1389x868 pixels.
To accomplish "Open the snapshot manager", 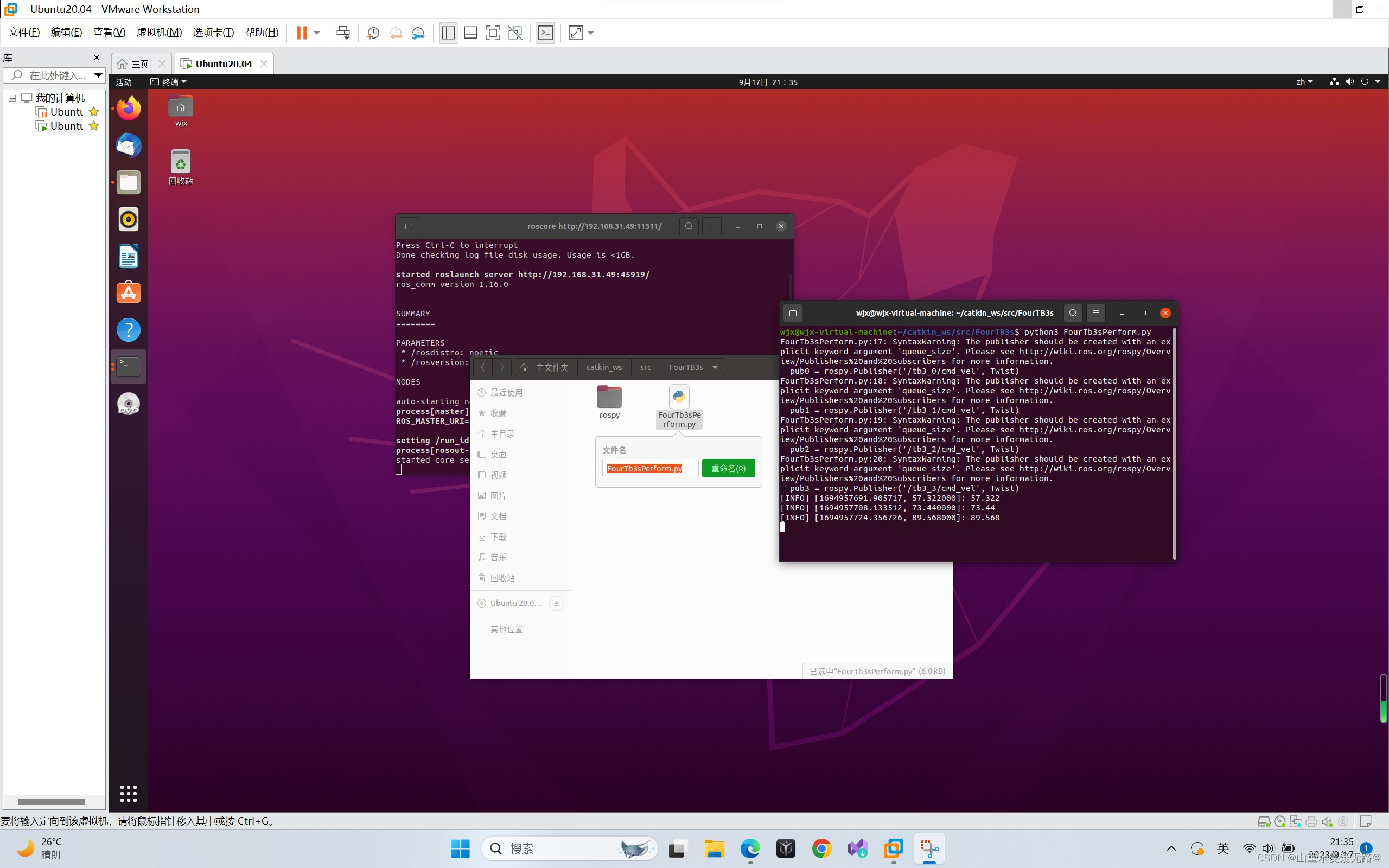I will point(418,33).
